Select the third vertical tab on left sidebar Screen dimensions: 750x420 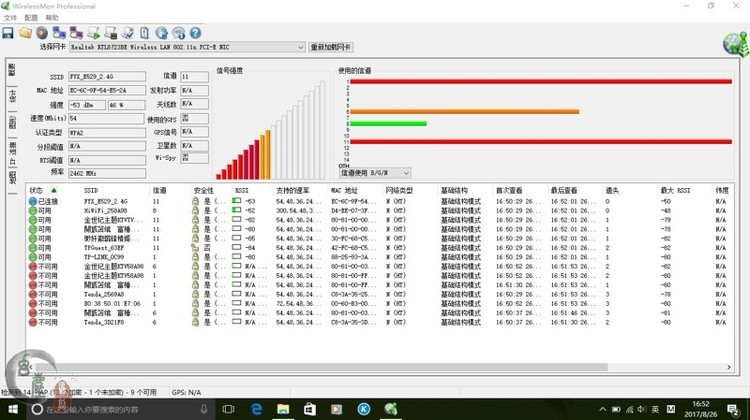point(12,122)
